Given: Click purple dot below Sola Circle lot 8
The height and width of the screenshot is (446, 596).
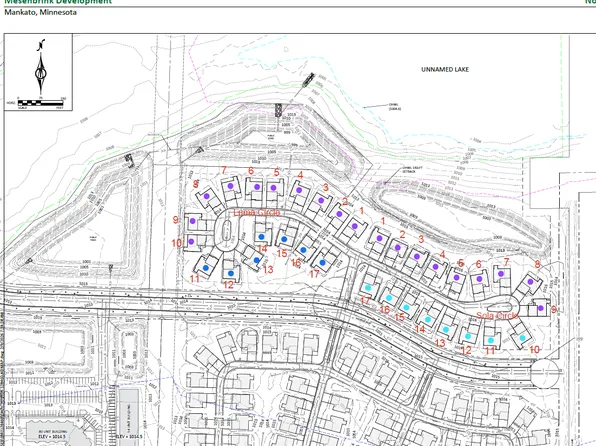Looking at the screenshot, I should point(530,282).
